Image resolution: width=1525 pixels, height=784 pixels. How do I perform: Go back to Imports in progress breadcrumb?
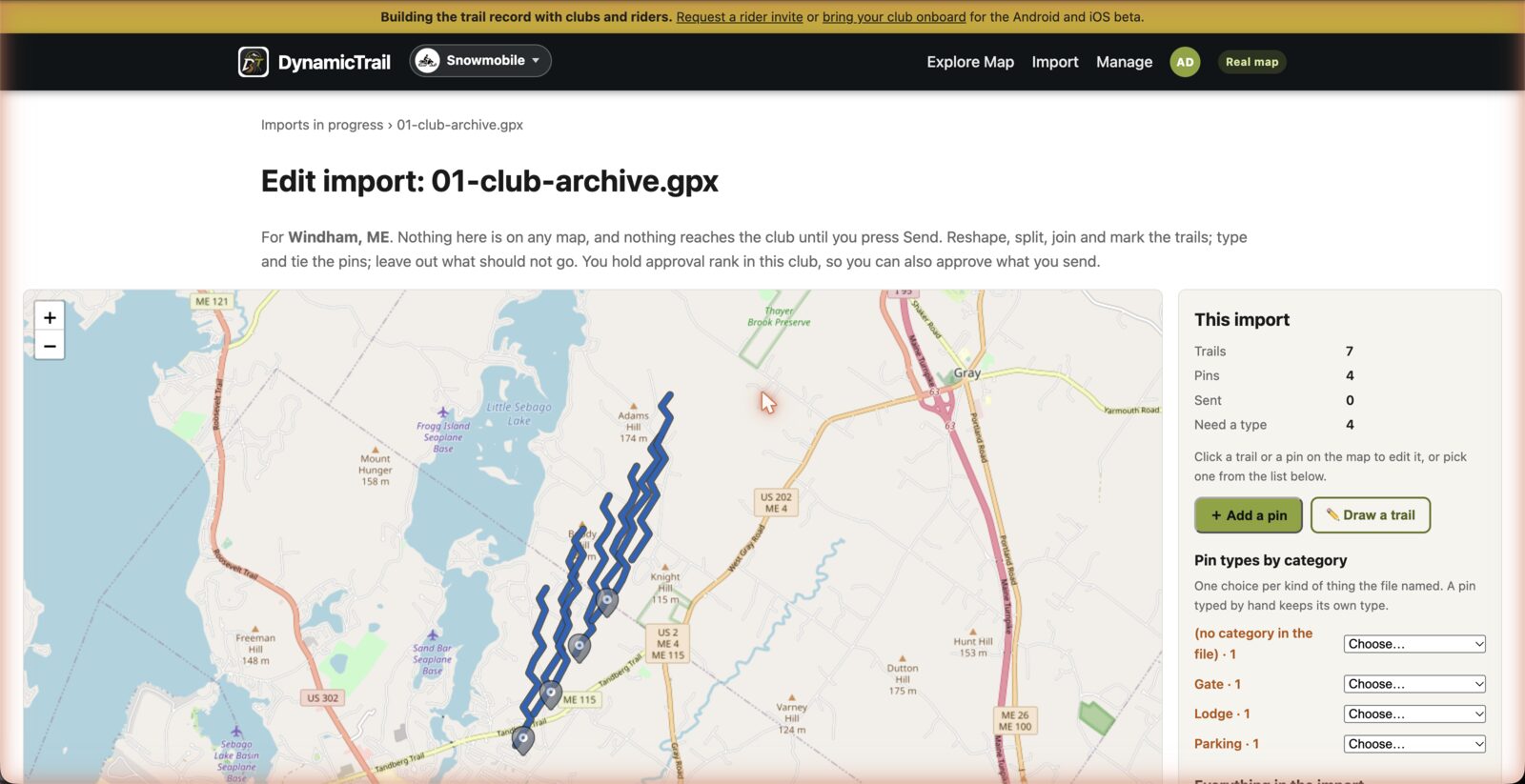pos(322,125)
